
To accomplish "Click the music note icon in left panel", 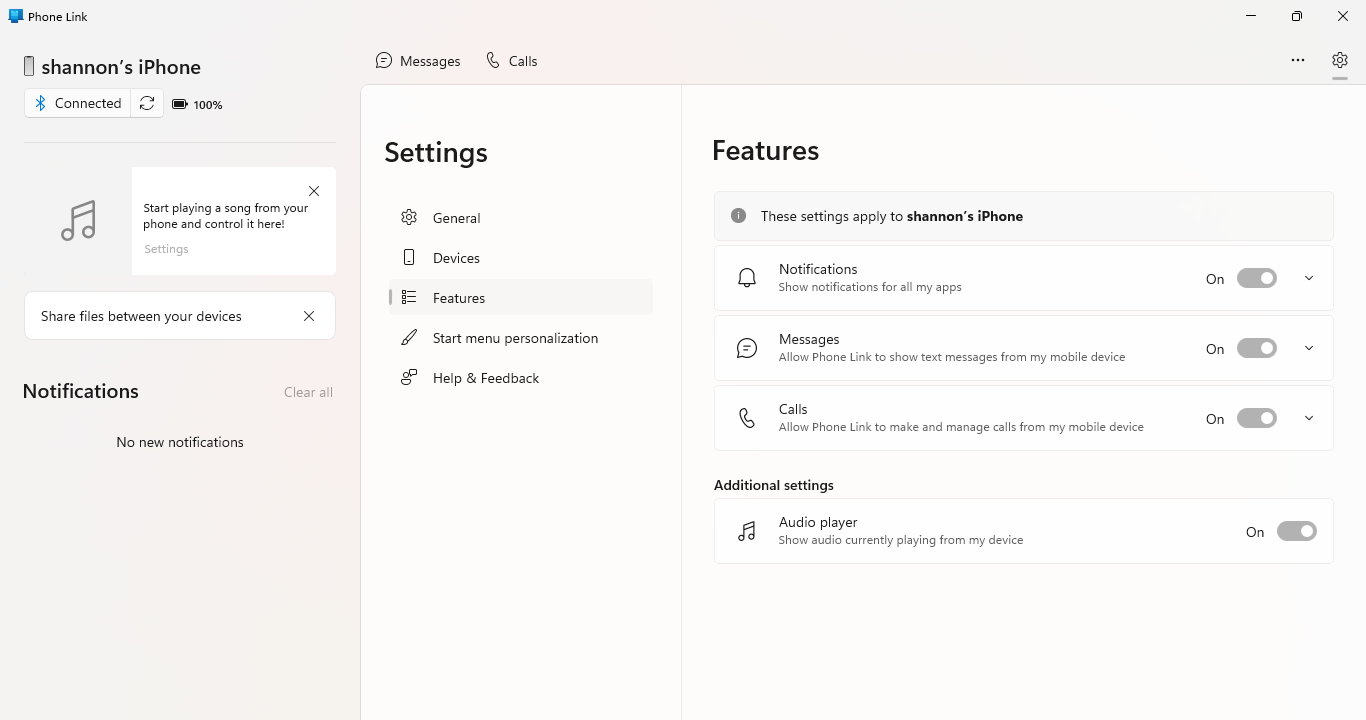I will pyautogui.click(x=78, y=221).
